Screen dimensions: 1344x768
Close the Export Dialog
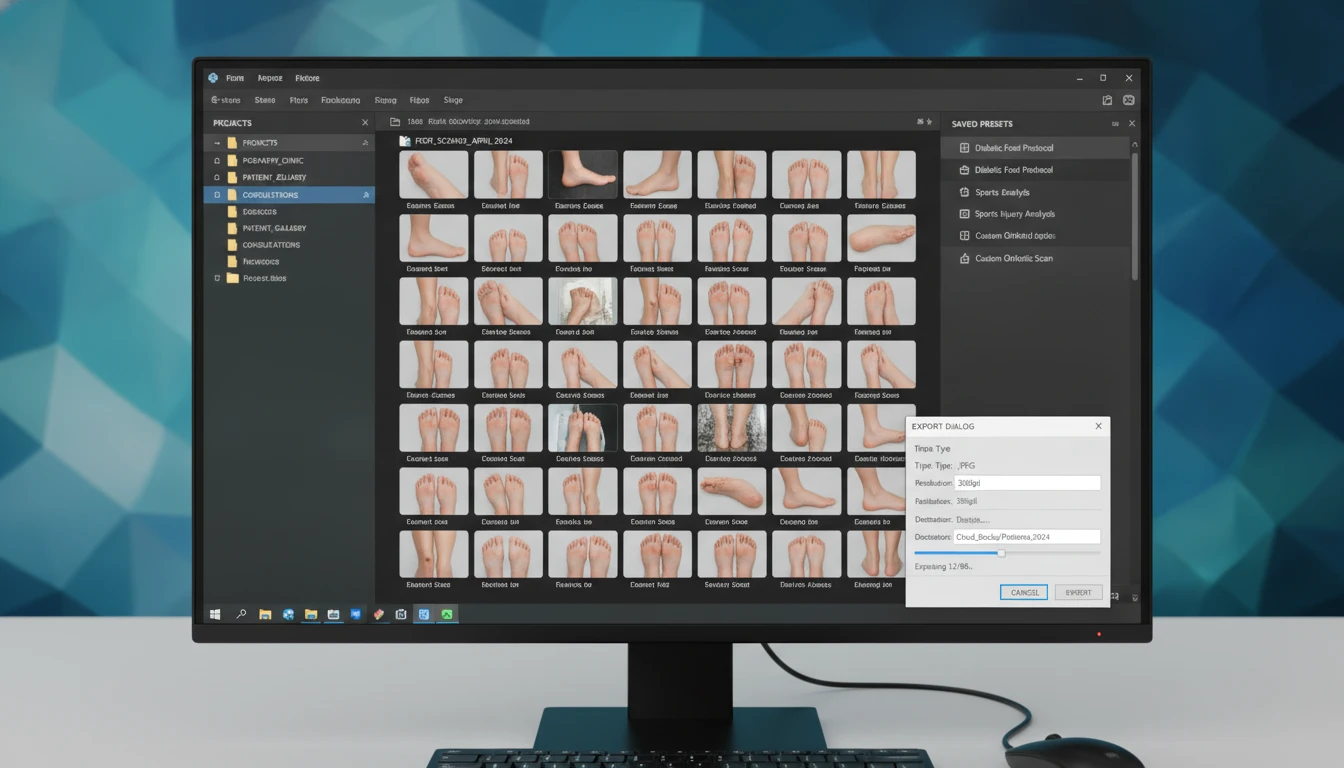coord(1098,426)
